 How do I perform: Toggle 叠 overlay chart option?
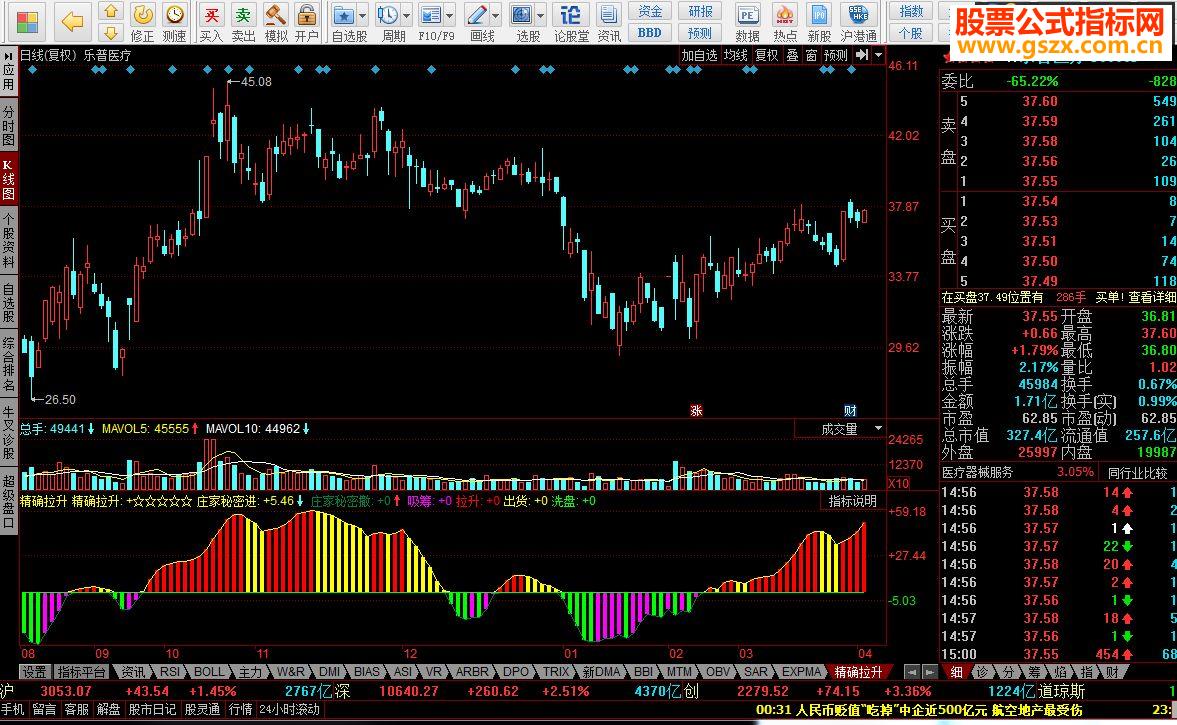tap(792, 56)
